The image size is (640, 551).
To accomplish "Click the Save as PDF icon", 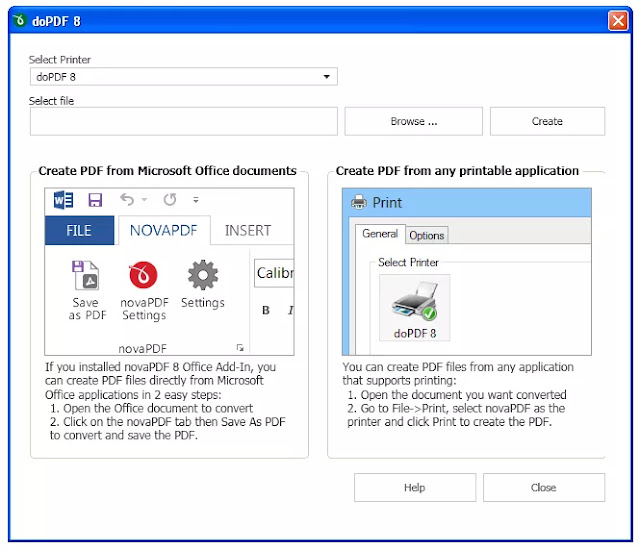I will [85, 275].
